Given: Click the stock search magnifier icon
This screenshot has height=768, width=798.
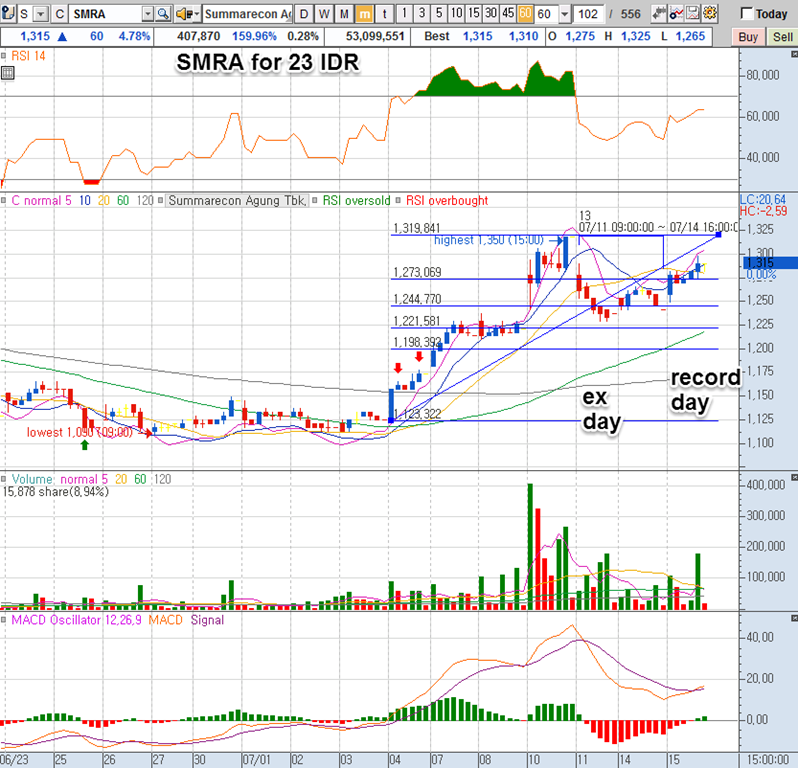Looking at the screenshot, I should point(162,14).
